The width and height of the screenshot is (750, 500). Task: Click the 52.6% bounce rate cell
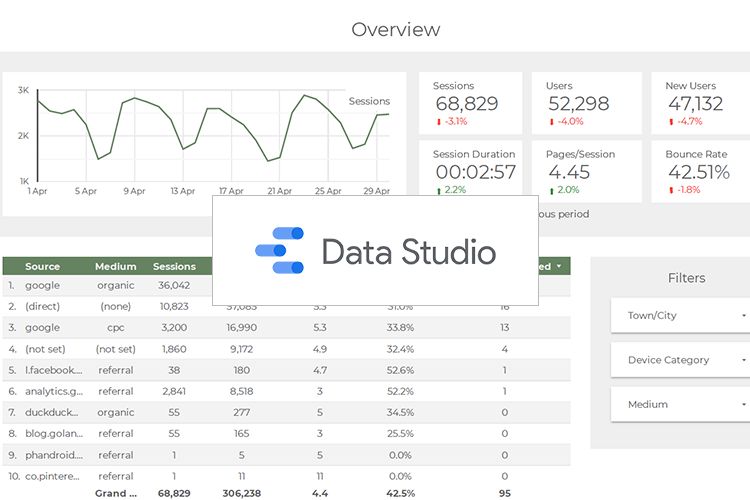[x=400, y=370]
